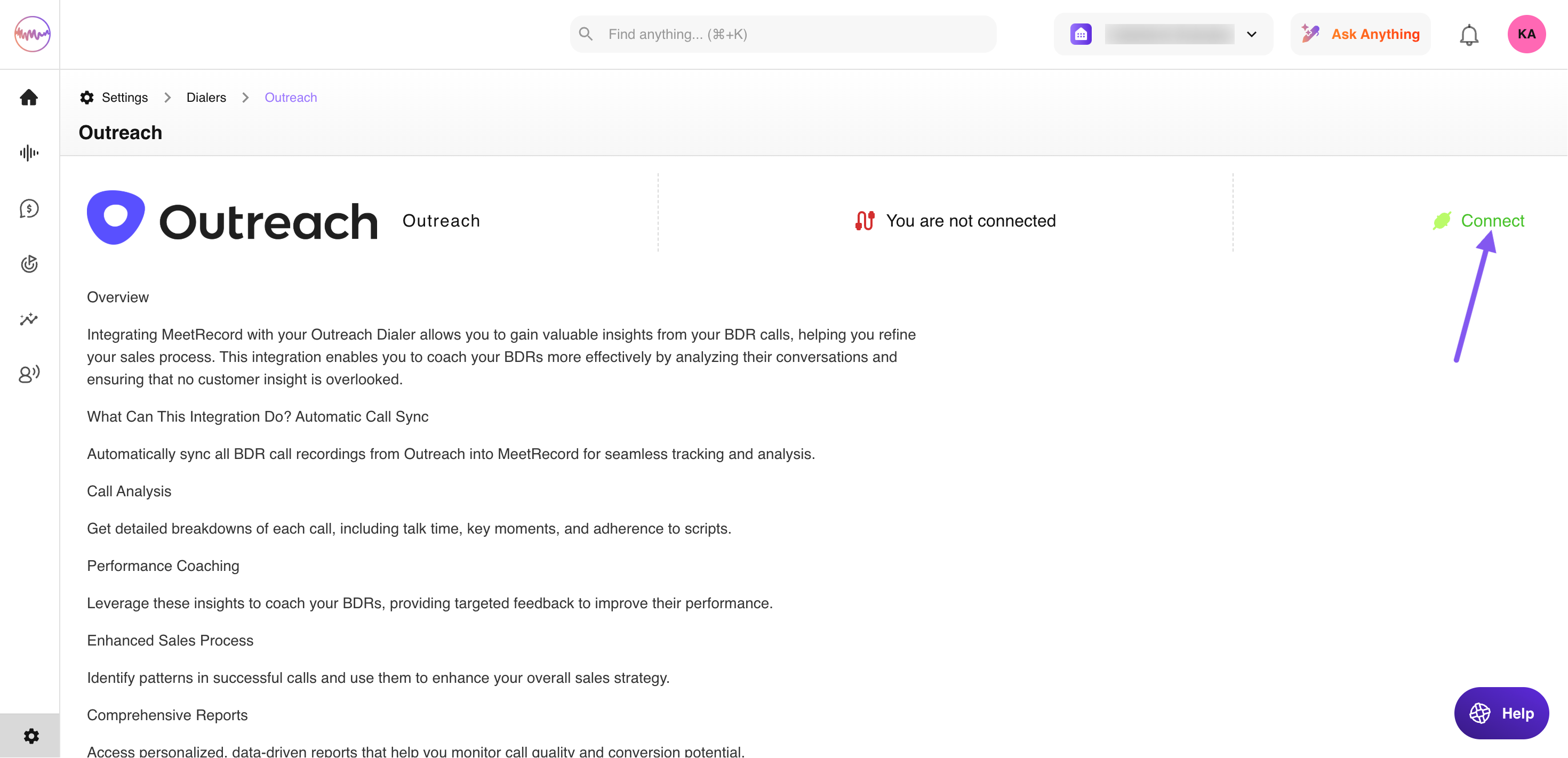
Task: Click the MeetRecord logo icon
Action: 32,34
